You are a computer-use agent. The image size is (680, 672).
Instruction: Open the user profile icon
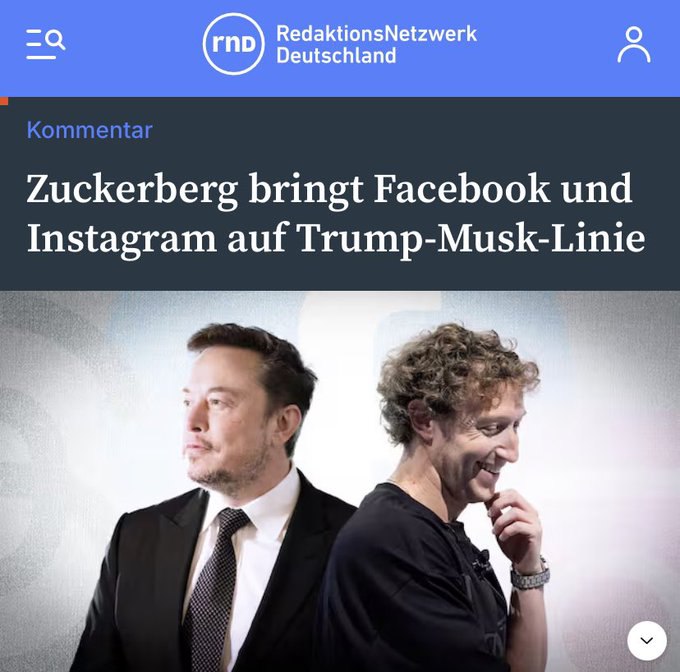pos(634,45)
